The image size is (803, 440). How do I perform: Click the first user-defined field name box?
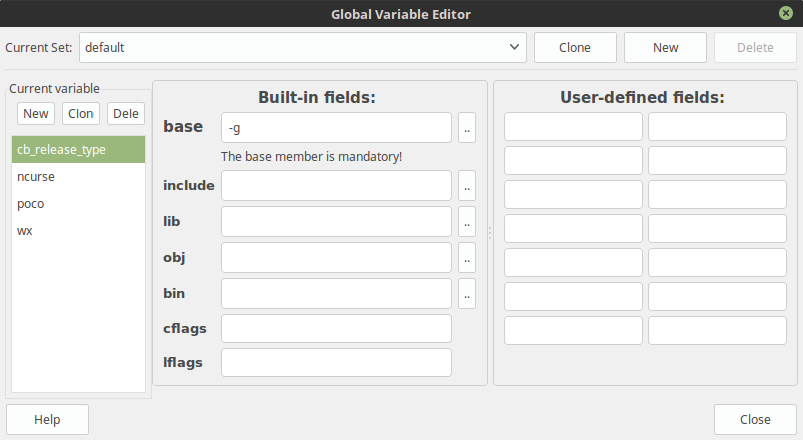point(573,127)
